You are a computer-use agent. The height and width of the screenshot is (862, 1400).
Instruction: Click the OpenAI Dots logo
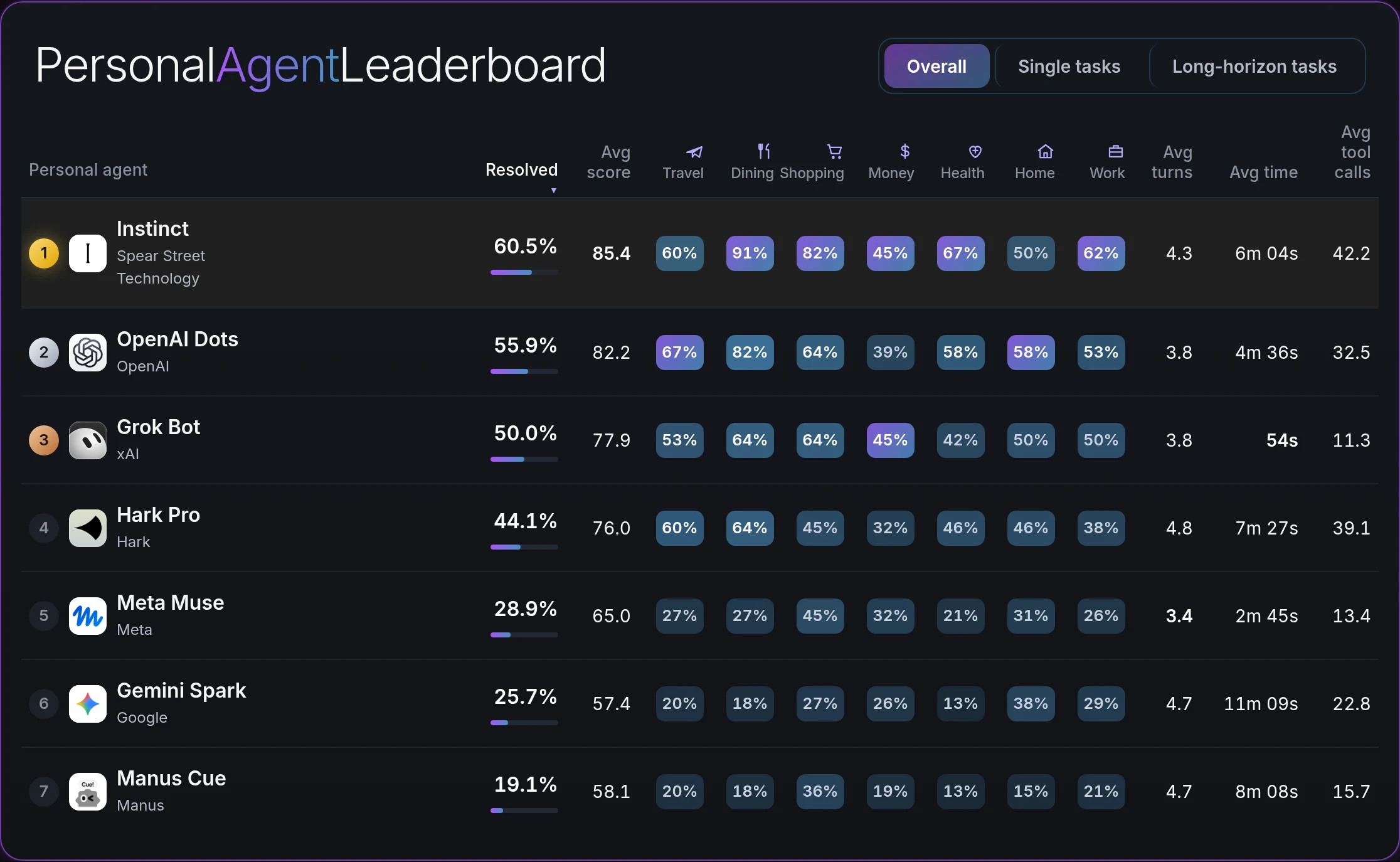(x=88, y=353)
